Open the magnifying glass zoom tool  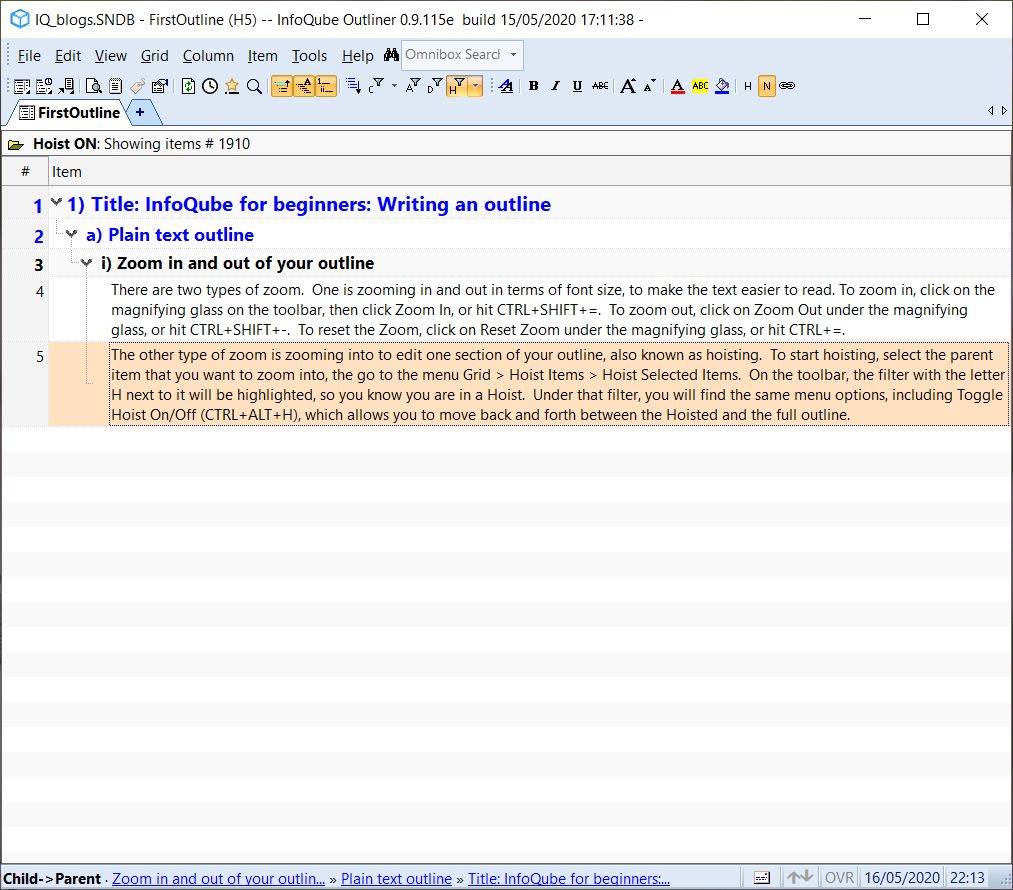(255, 86)
